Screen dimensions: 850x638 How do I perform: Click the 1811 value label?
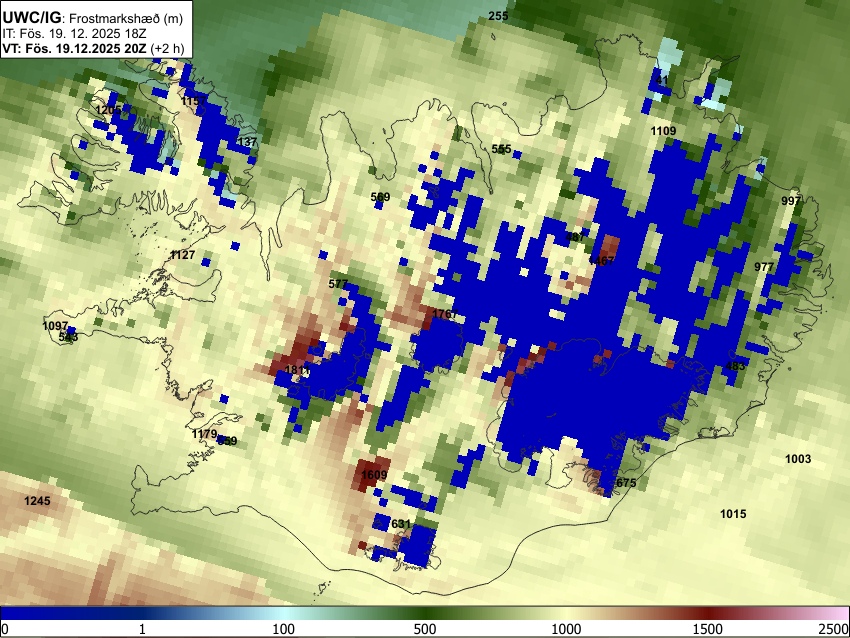click(297, 370)
